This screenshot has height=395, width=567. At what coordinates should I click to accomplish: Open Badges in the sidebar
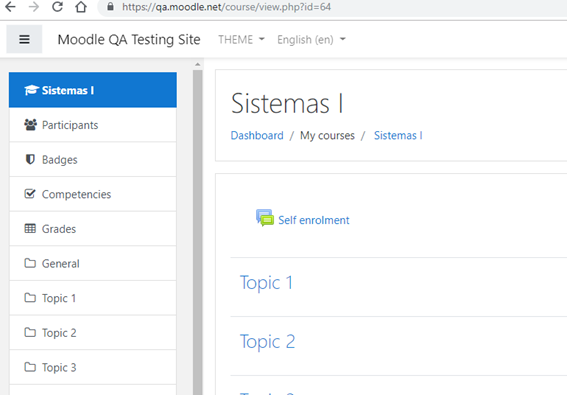tap(93, 160)
